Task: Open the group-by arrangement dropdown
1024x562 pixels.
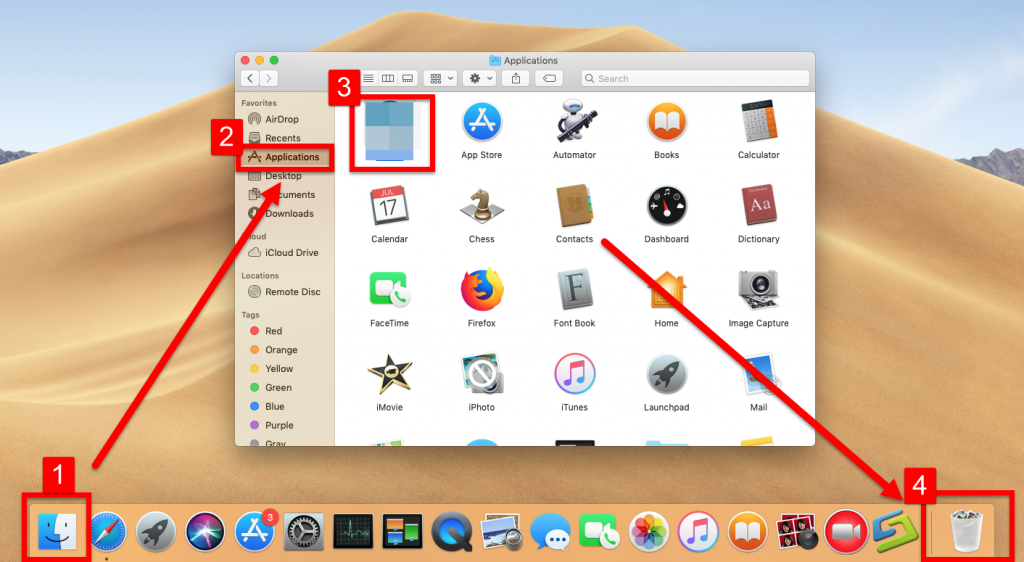Action: (440, 78)
